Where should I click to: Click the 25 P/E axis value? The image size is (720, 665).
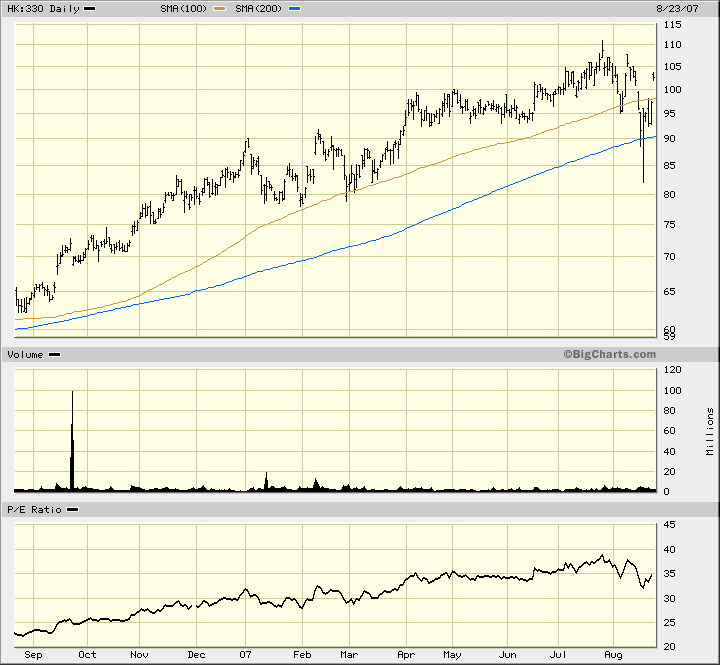coord(669,622)
